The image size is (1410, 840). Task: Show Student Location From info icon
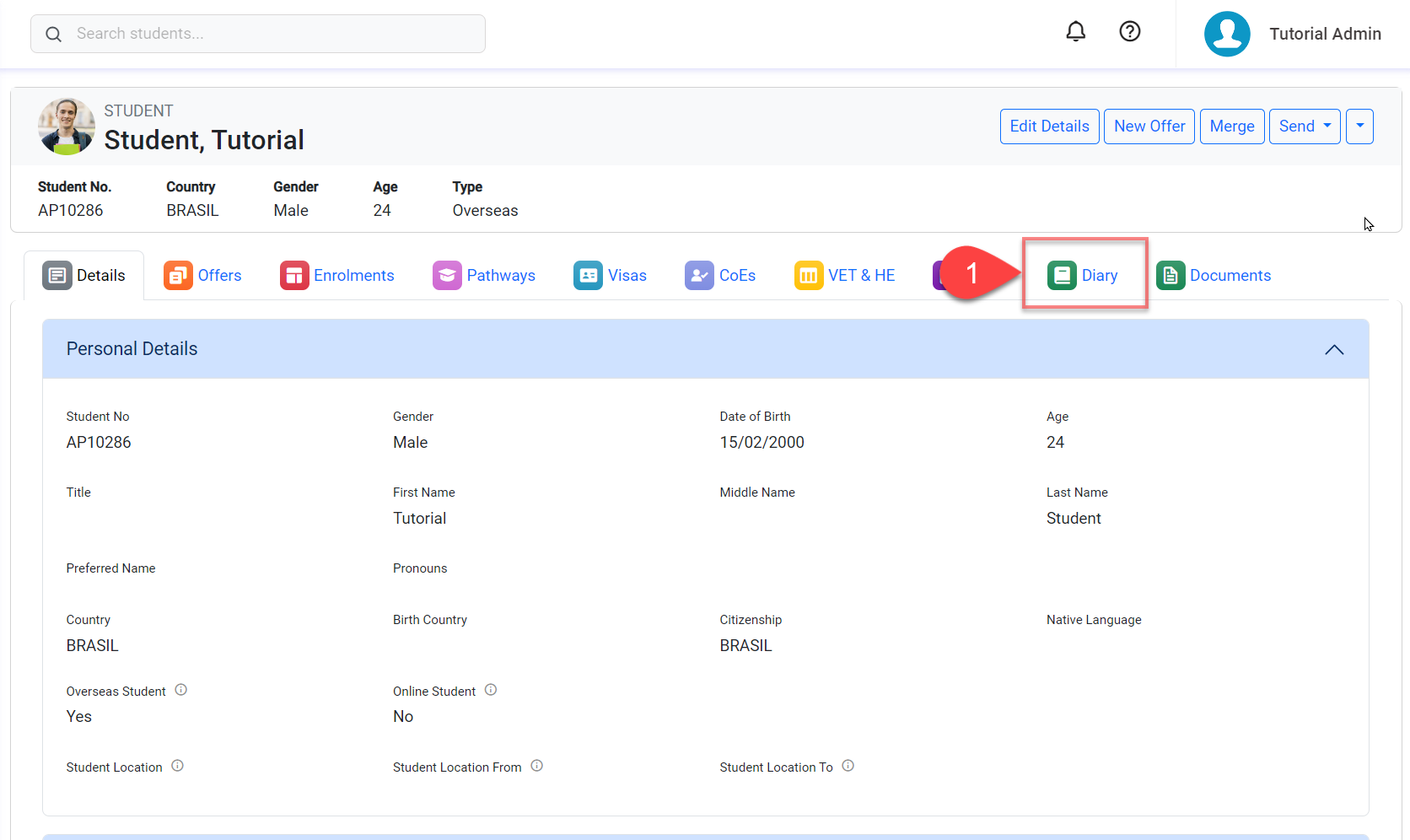click(537, 766)
